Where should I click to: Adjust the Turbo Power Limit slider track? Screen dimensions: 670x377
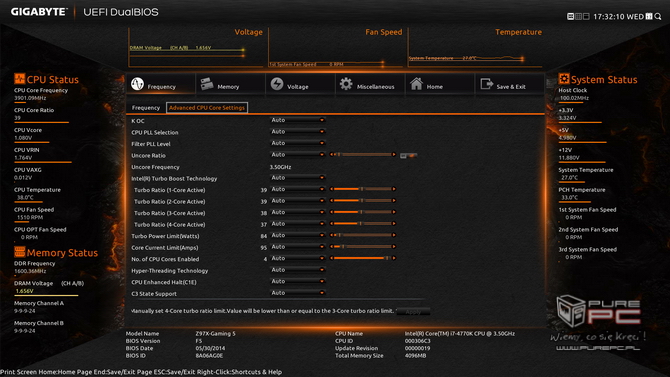tap(362, 235)
